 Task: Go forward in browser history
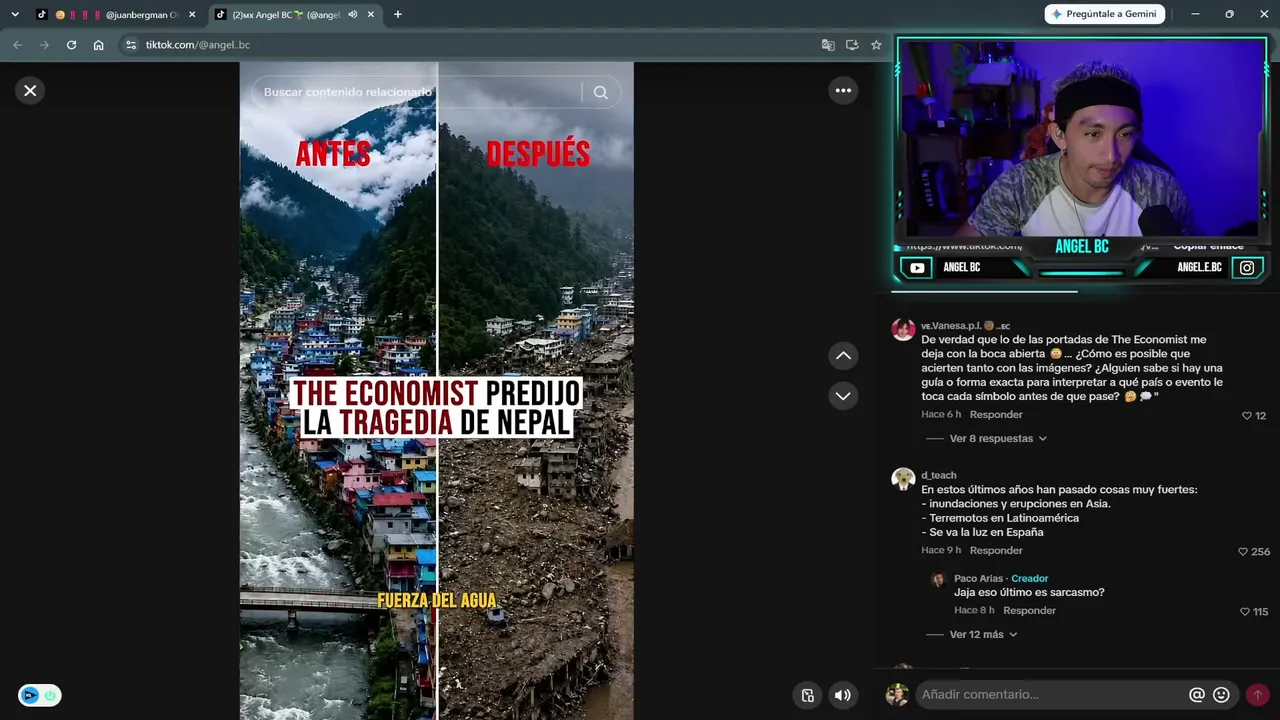[44, 45]
